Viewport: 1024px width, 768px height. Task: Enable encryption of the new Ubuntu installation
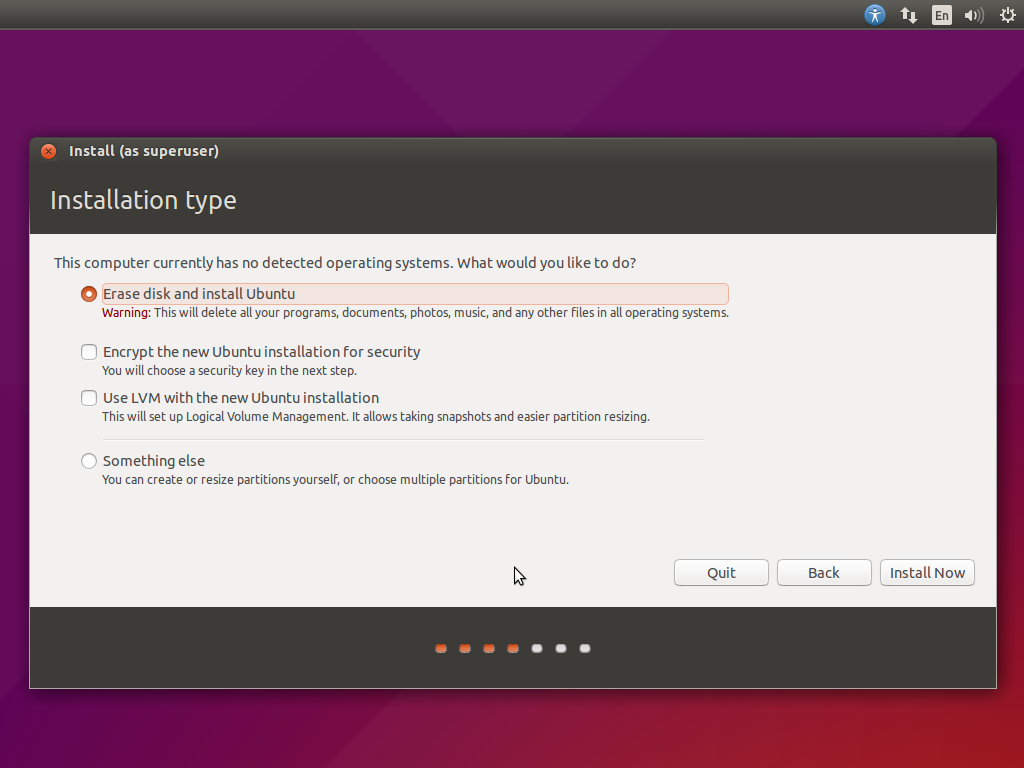click(x=89, y=352)
